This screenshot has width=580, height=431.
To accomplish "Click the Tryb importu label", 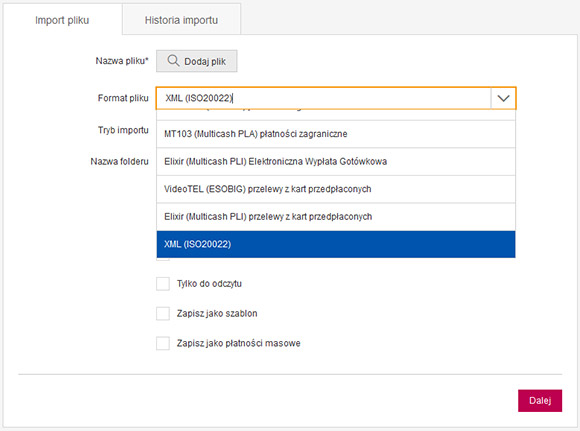I will [x=123, y=130].
